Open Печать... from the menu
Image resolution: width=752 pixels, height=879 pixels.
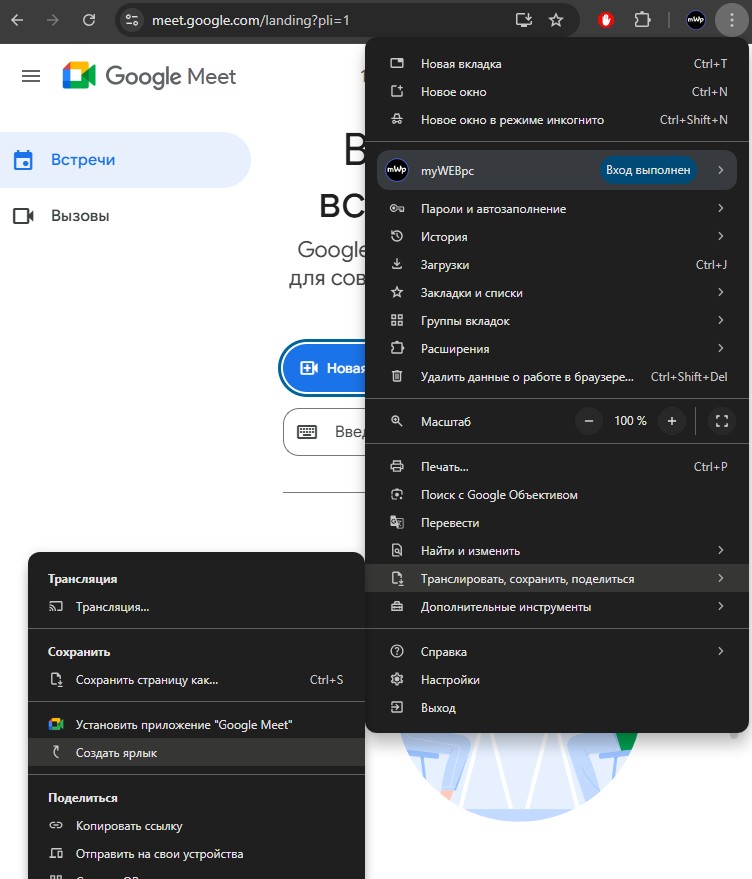(558, 466)
